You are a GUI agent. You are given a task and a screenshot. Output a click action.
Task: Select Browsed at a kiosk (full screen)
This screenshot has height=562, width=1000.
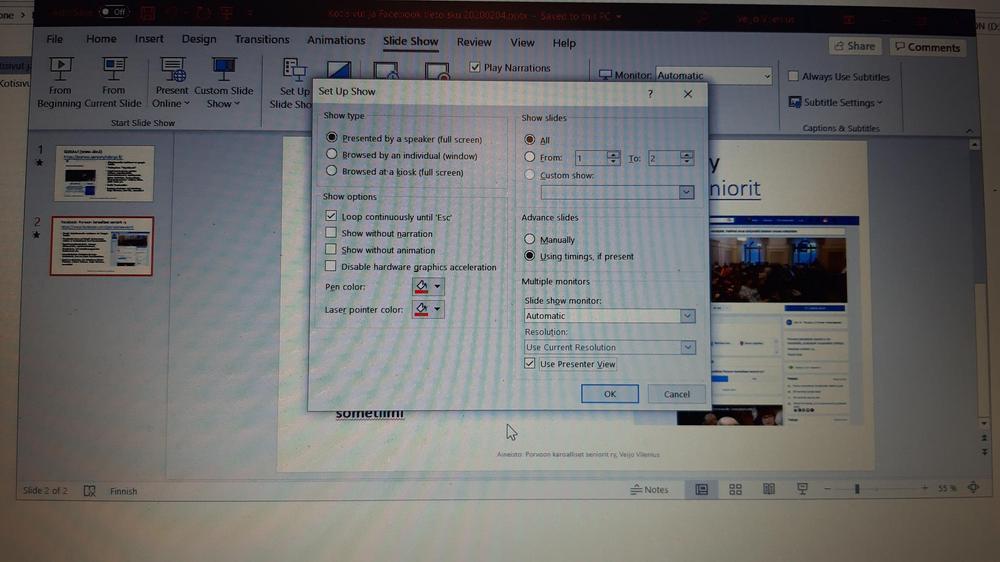coord(333,172)
